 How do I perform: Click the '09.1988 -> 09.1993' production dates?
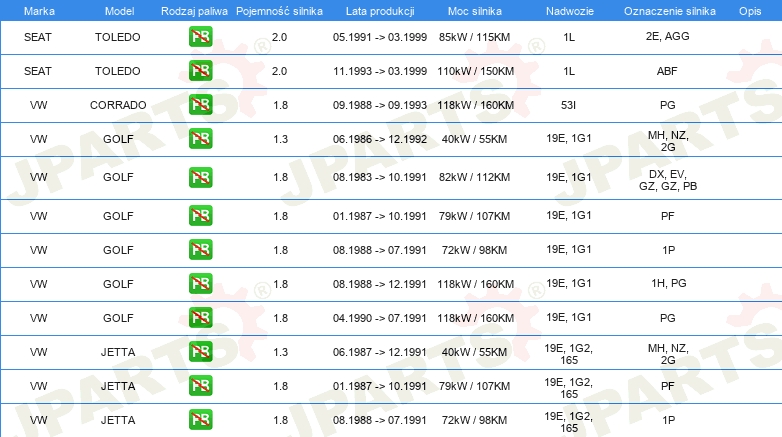[x=380, y=105]
